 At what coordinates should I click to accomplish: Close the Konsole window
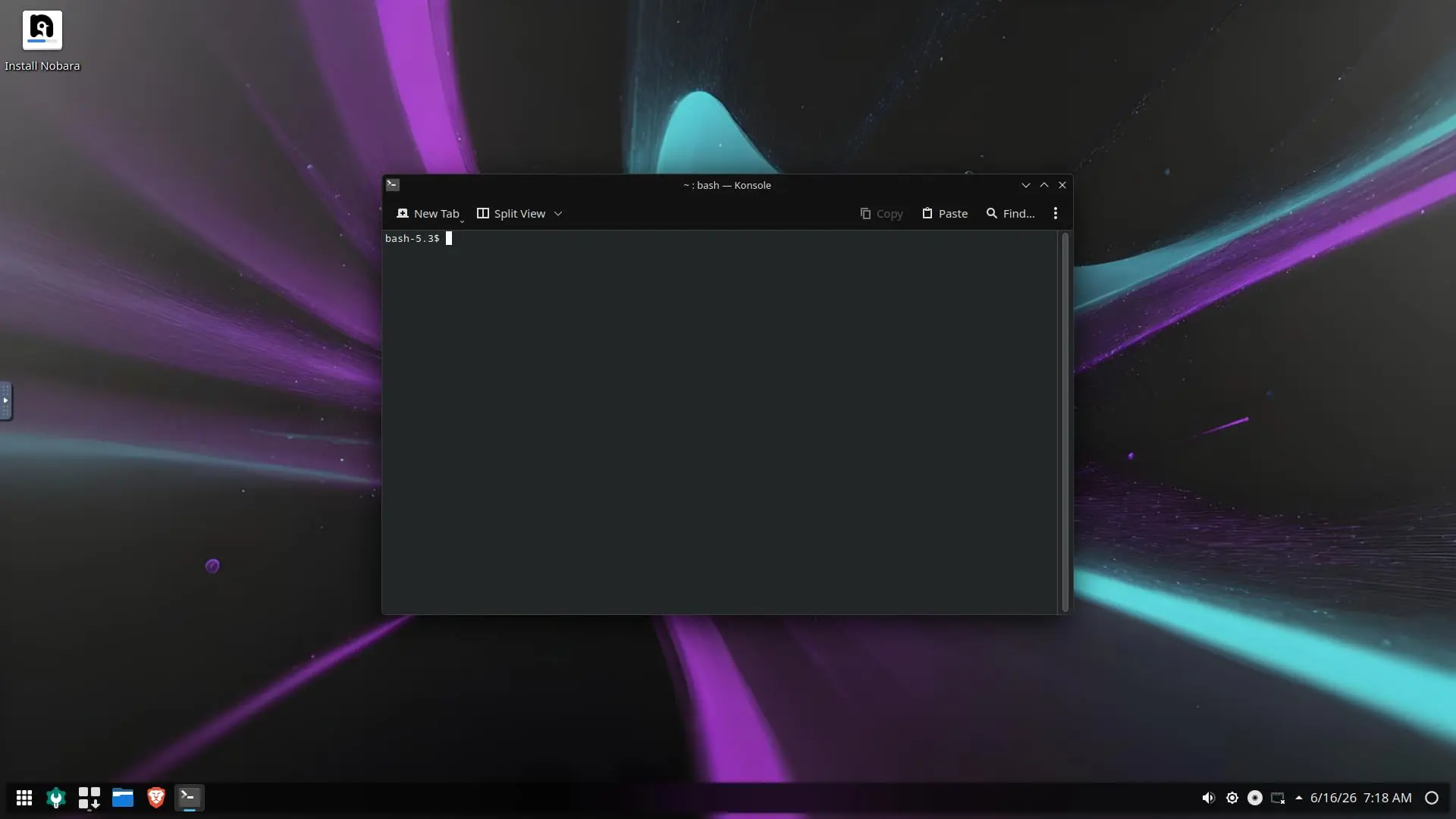(x=1062, y=185)
